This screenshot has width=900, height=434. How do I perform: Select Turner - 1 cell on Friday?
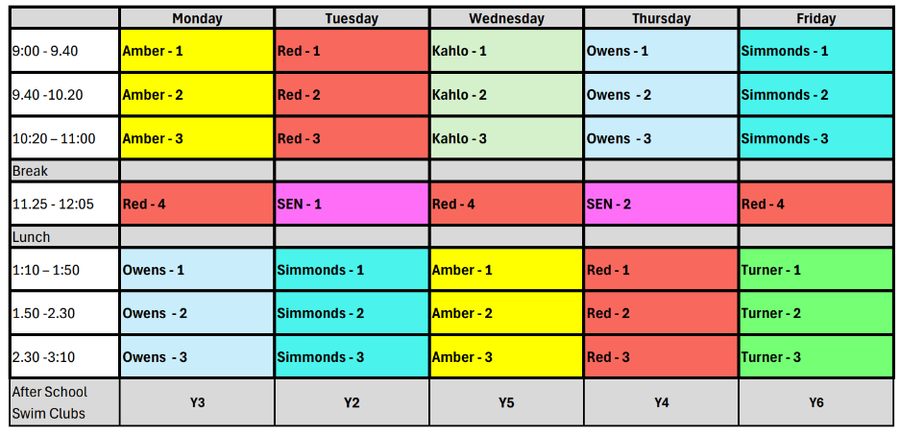point(816,269)
